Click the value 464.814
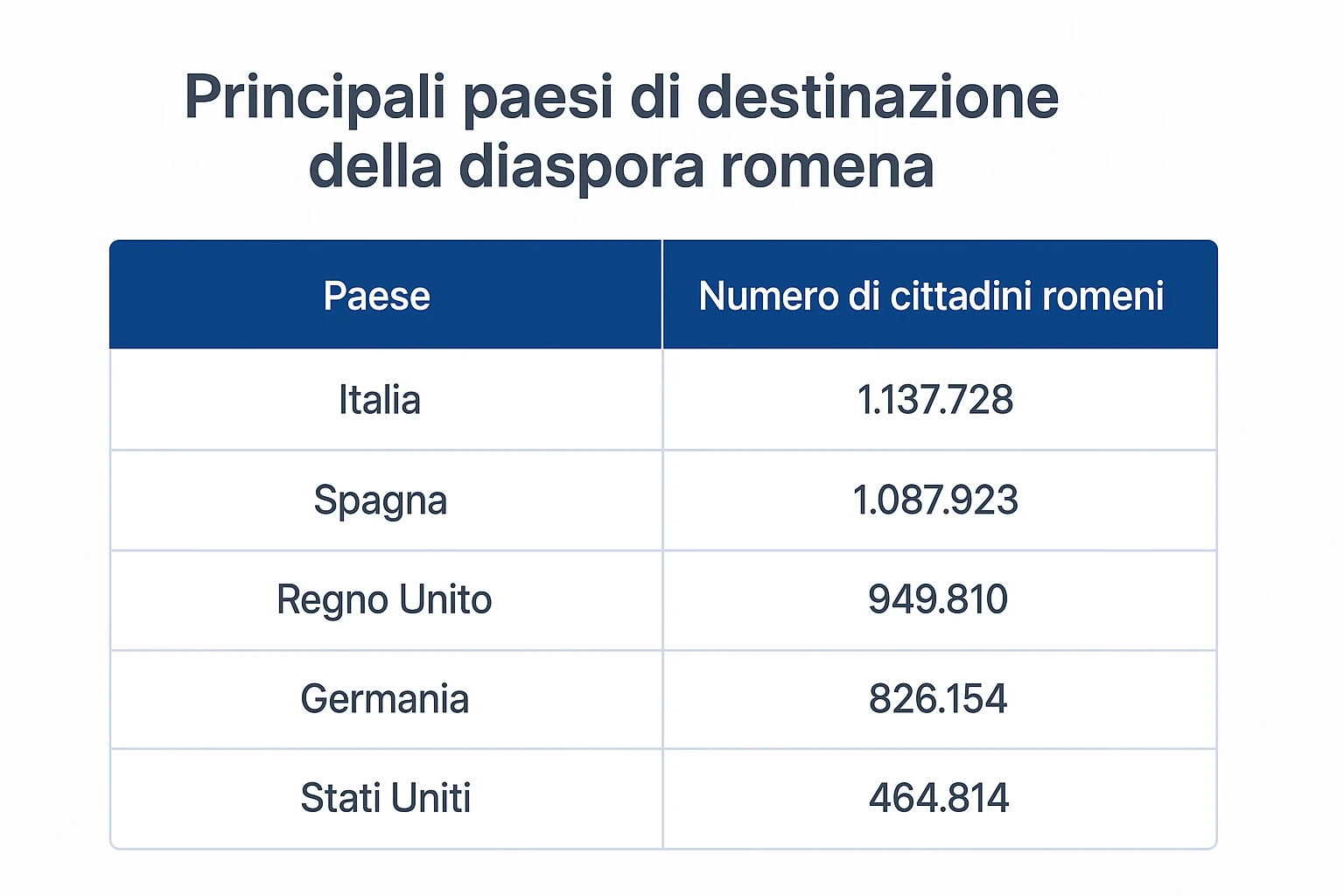The image size is (1344, 896). click(939, 798)
